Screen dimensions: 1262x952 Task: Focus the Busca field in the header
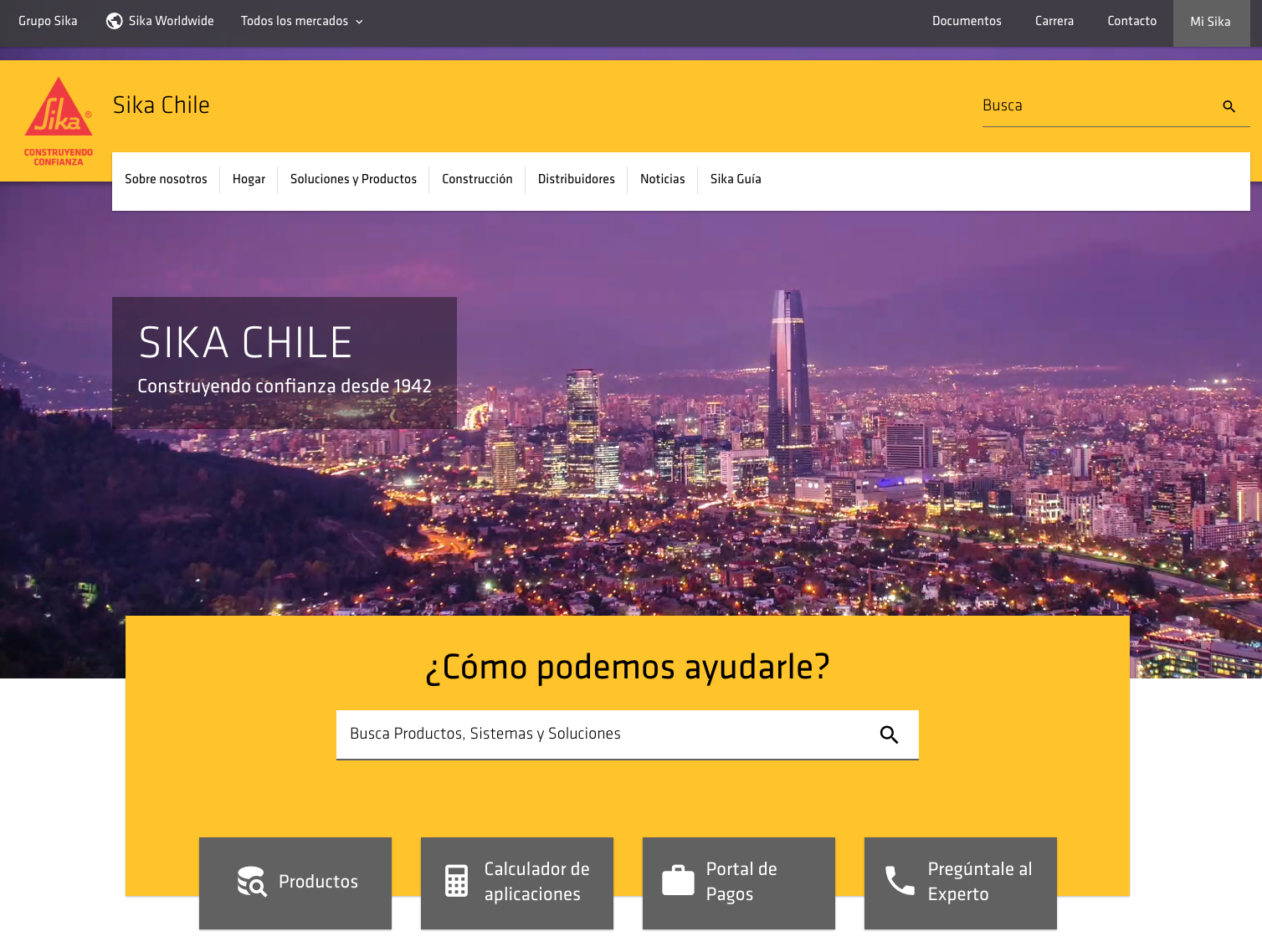tap(1096, 106)
